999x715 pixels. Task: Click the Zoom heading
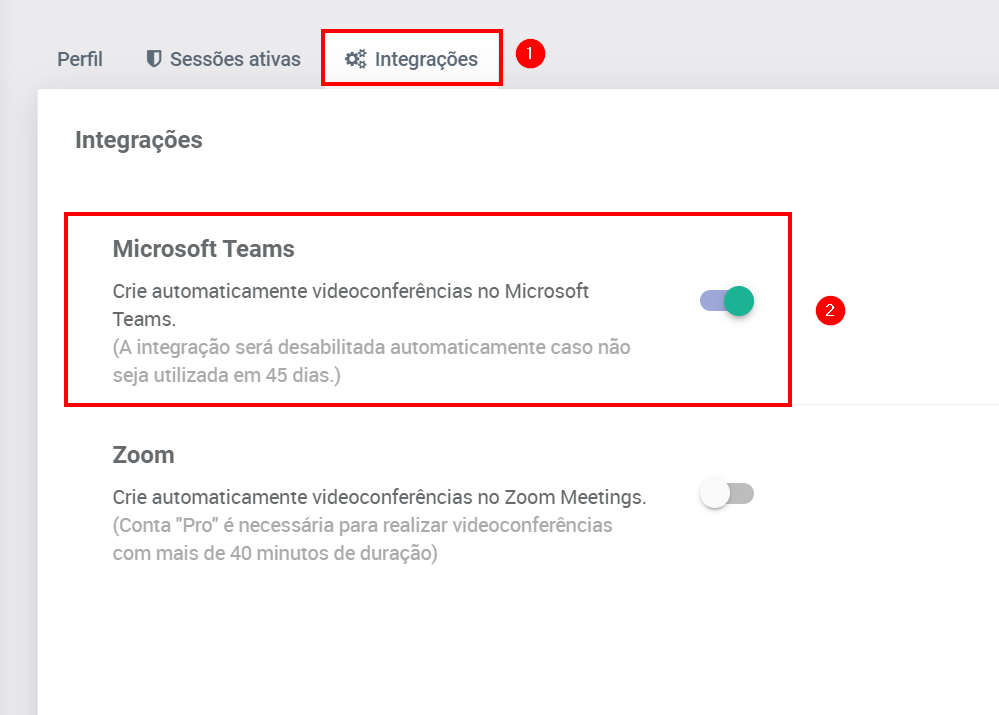click(x=143, y=455)
